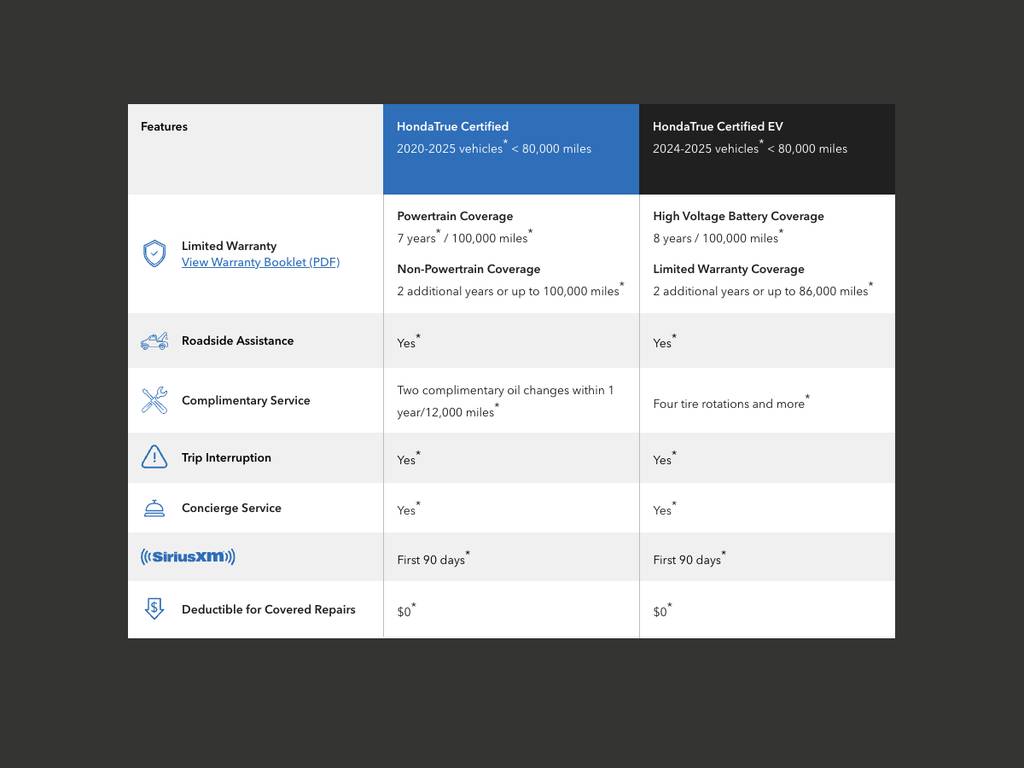
Task: Click Deductible '$0' under Certified EV
Action: pyautogui.click(x=662, y=610)
